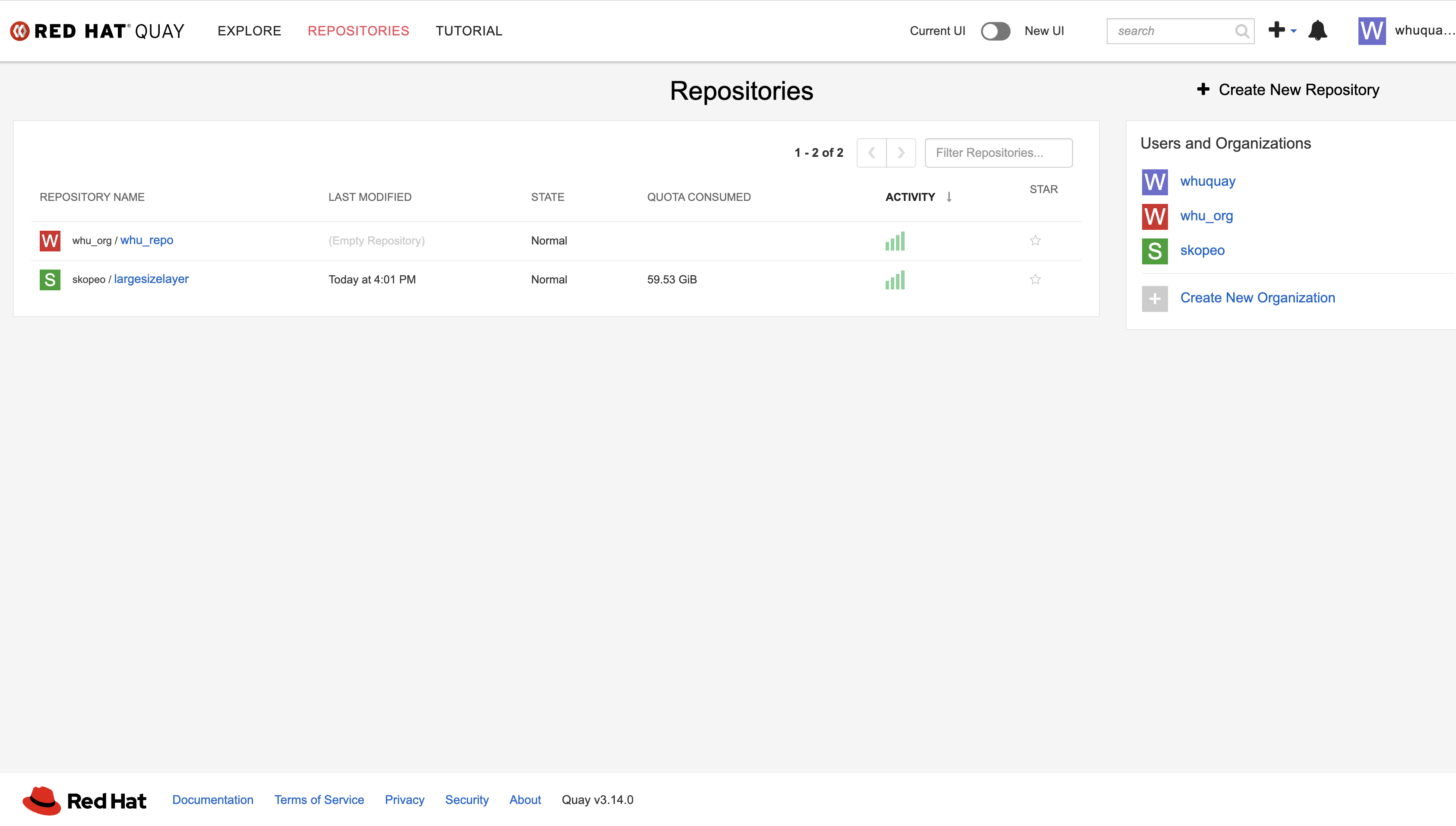
Task: Sort by Activity column arrow
Action: 949,197
